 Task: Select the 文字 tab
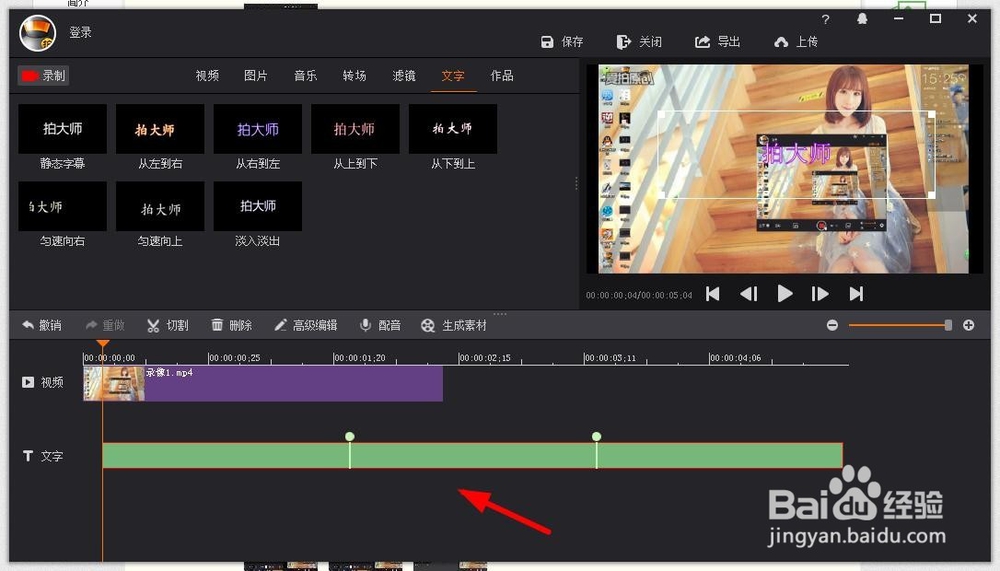[453, 75]
